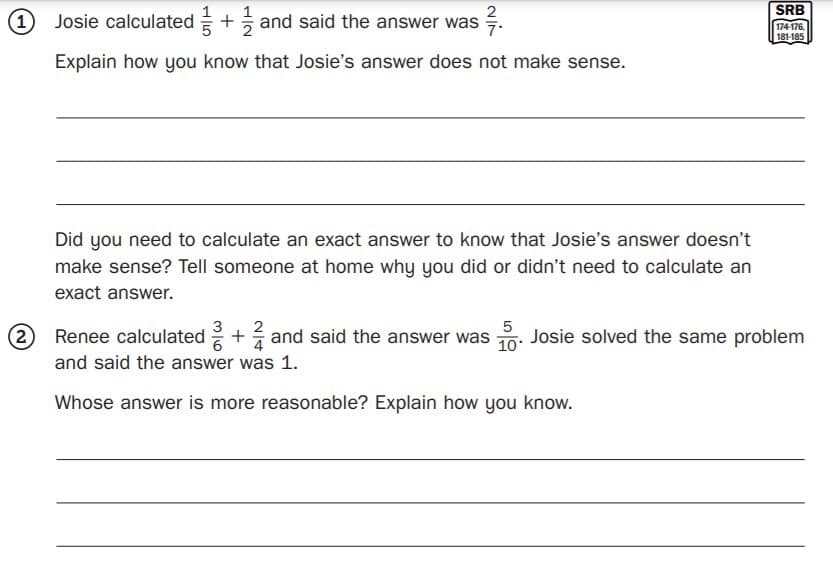Image resolution: width=833 pixels, height=567 pixels.
Task: Select the second answer line under problem 1
Action: 430,158
